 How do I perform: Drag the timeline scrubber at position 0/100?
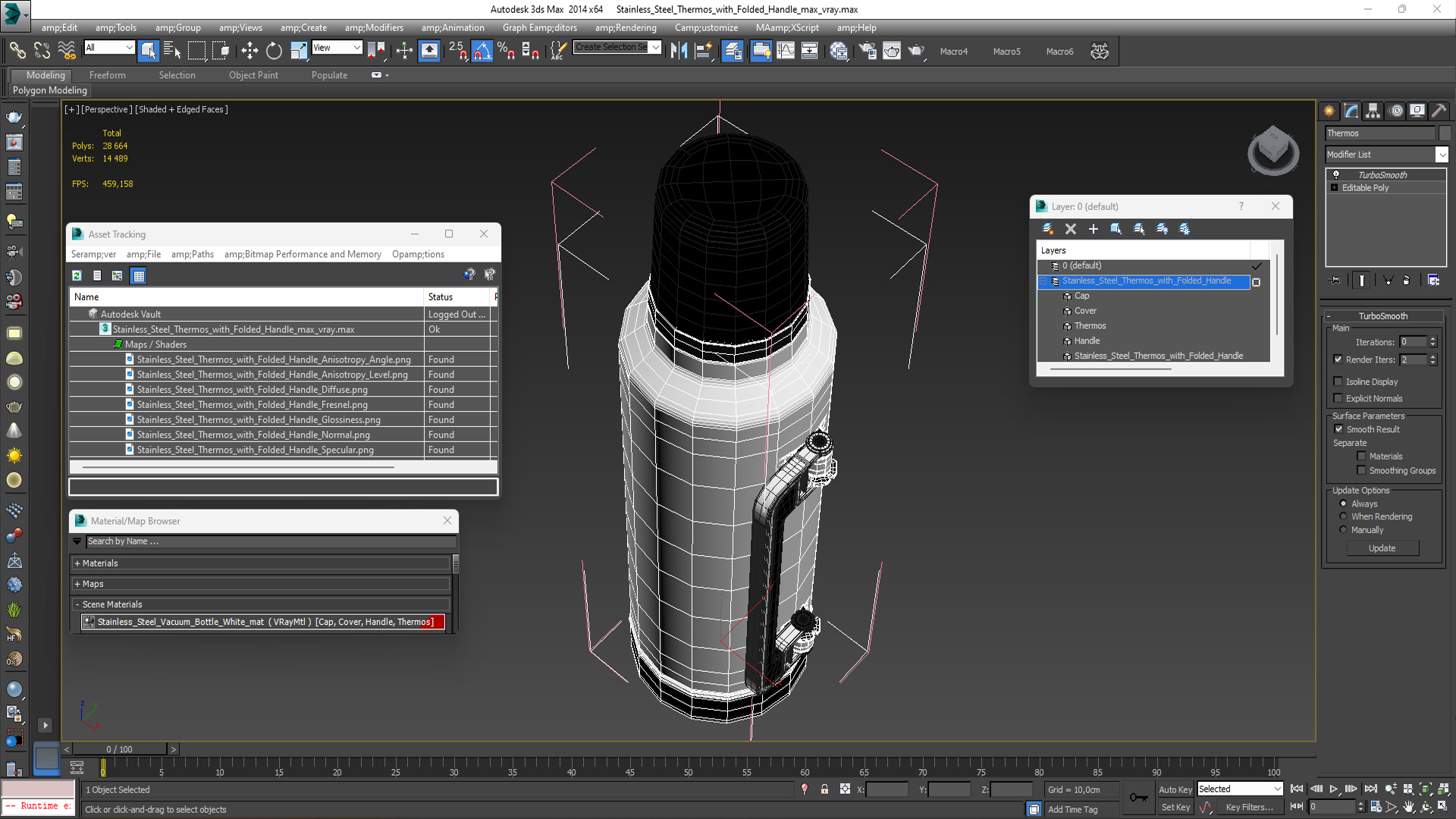point(121,749)
